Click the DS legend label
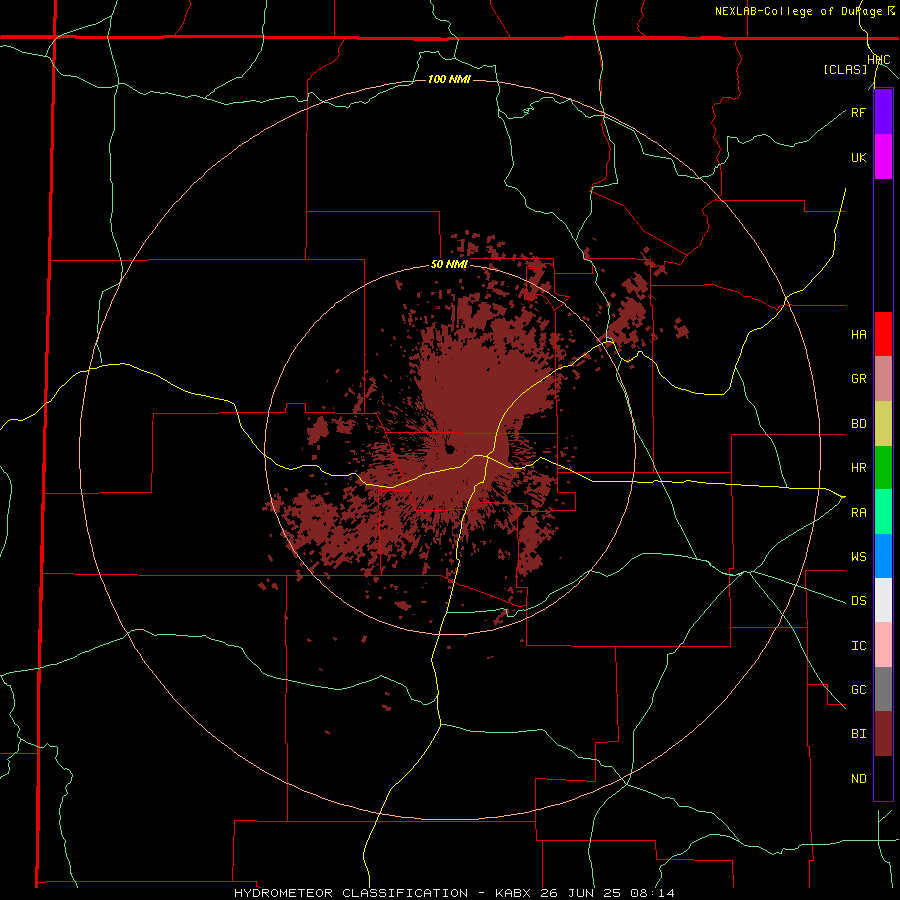This screenshot has height=900, width=900. click(x=858, y=601)
